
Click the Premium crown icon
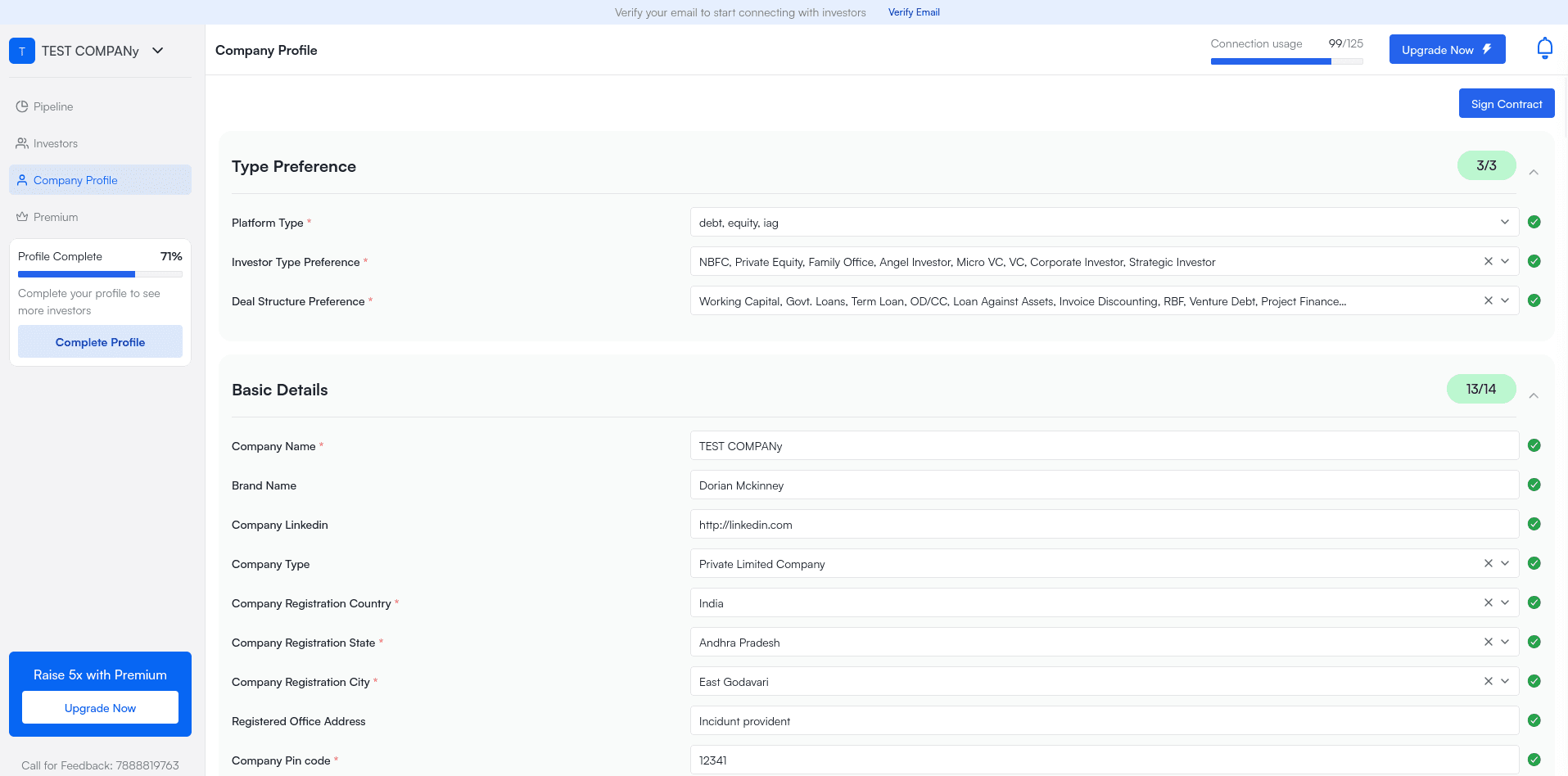[x=22, y=217]
